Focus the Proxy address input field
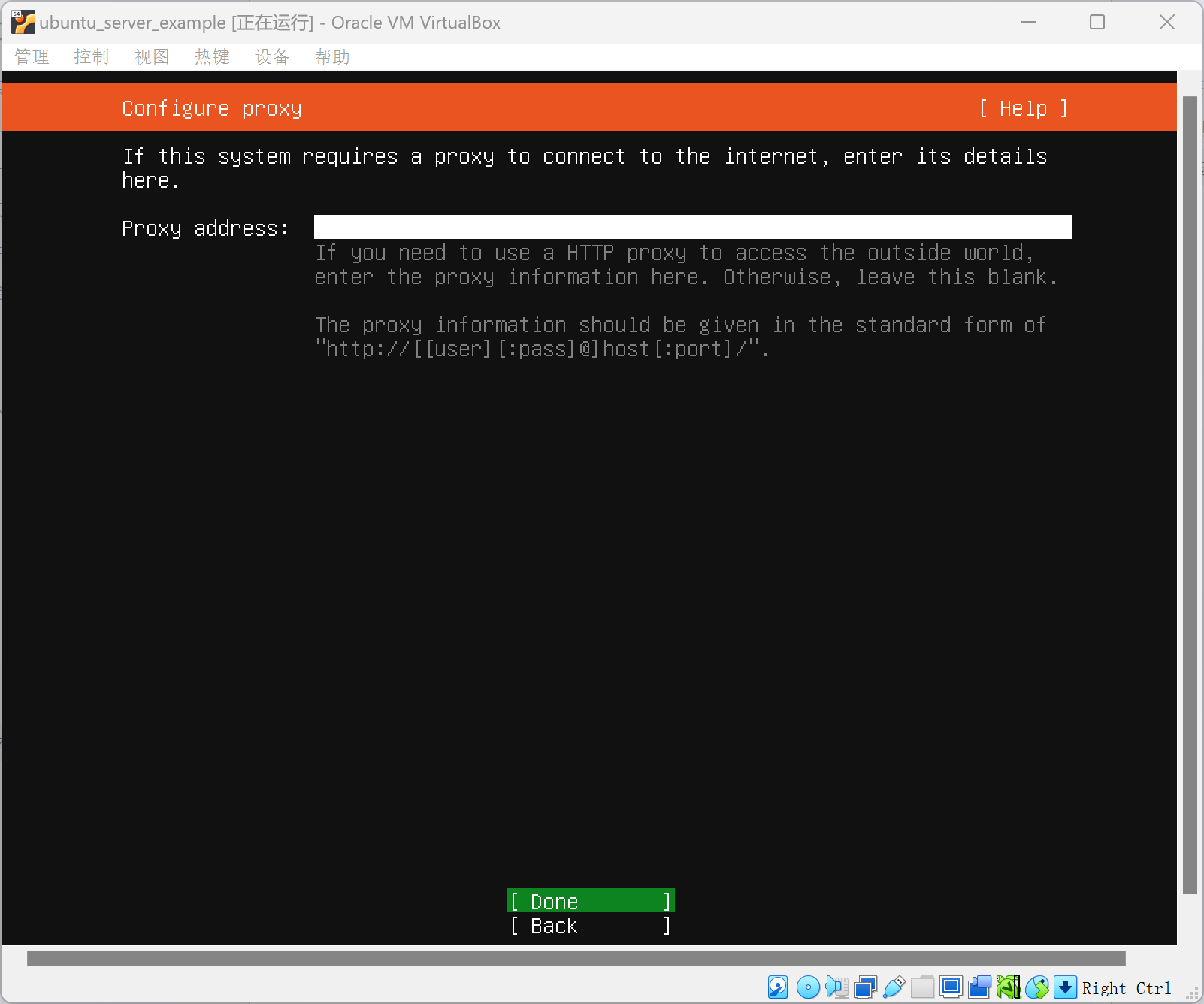This screenshot has width=1204, height=1004. [x=692, y=227]
